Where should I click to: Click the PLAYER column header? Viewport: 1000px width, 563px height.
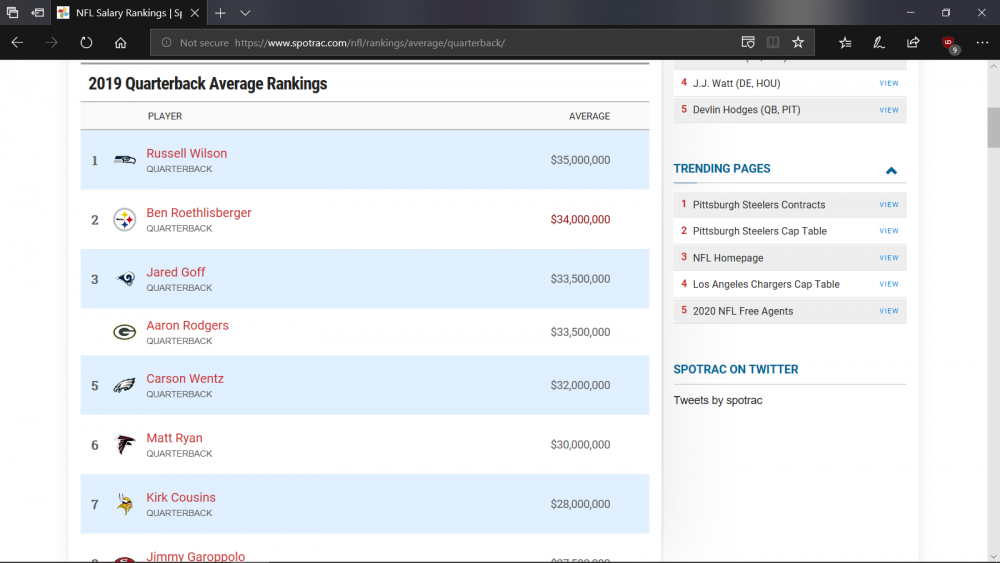click(x=165, y=116)
